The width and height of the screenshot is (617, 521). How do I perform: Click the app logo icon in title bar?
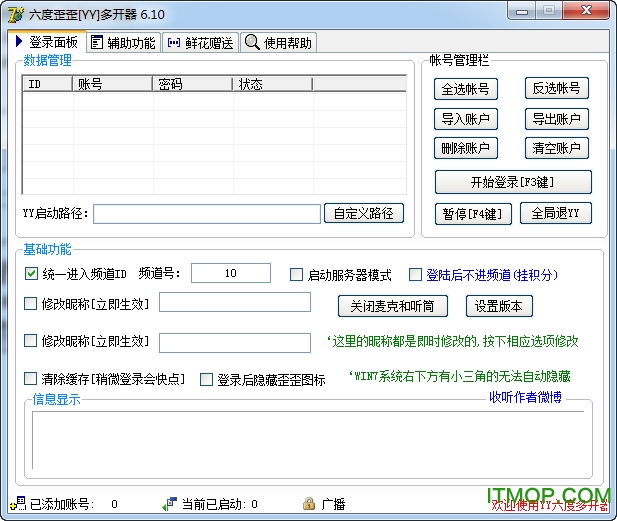(x=15, y=14)
